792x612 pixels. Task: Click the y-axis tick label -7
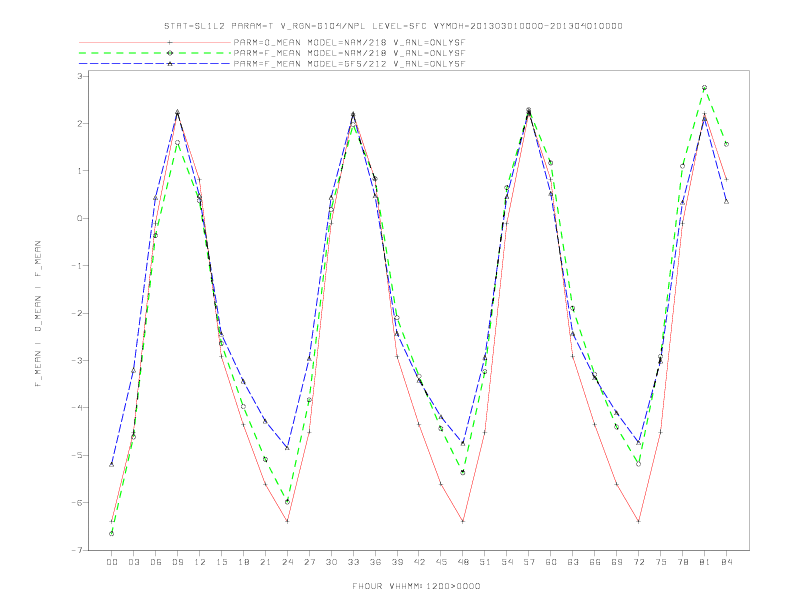click(x=77, y=550)
